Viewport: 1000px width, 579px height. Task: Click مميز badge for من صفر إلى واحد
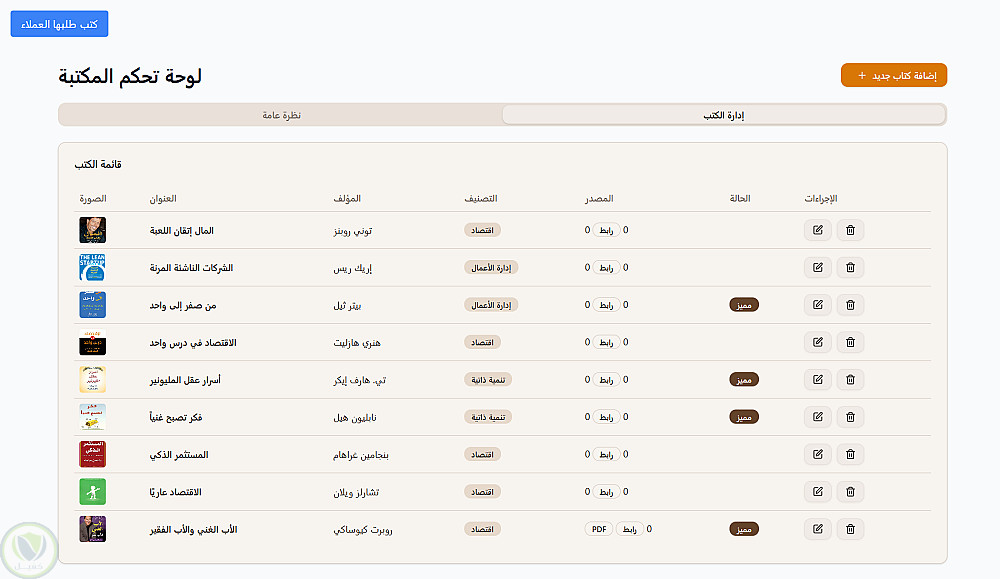(744, 305)
